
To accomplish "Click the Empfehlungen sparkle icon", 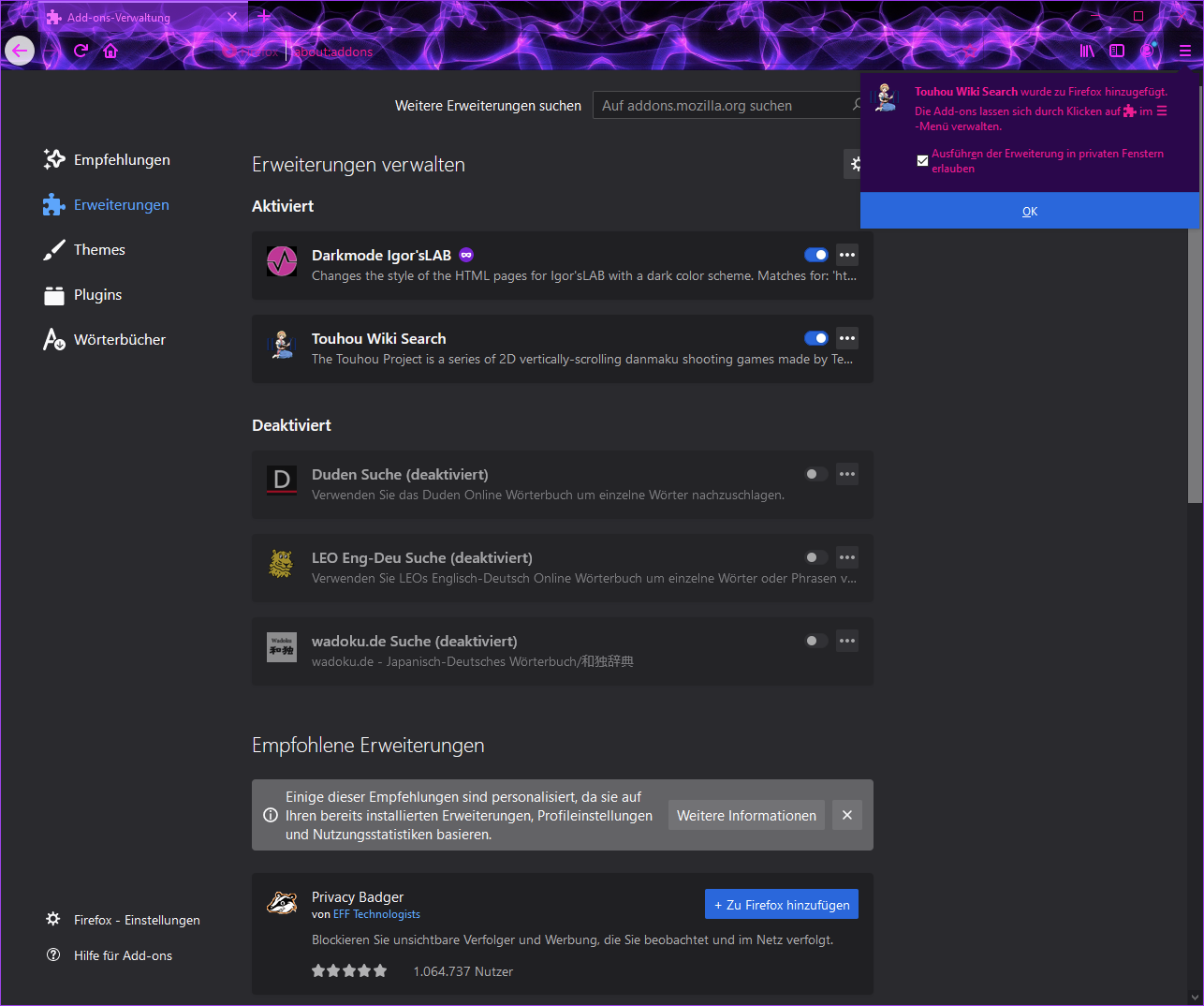I will pyautogui.click(x=54, y=159).
